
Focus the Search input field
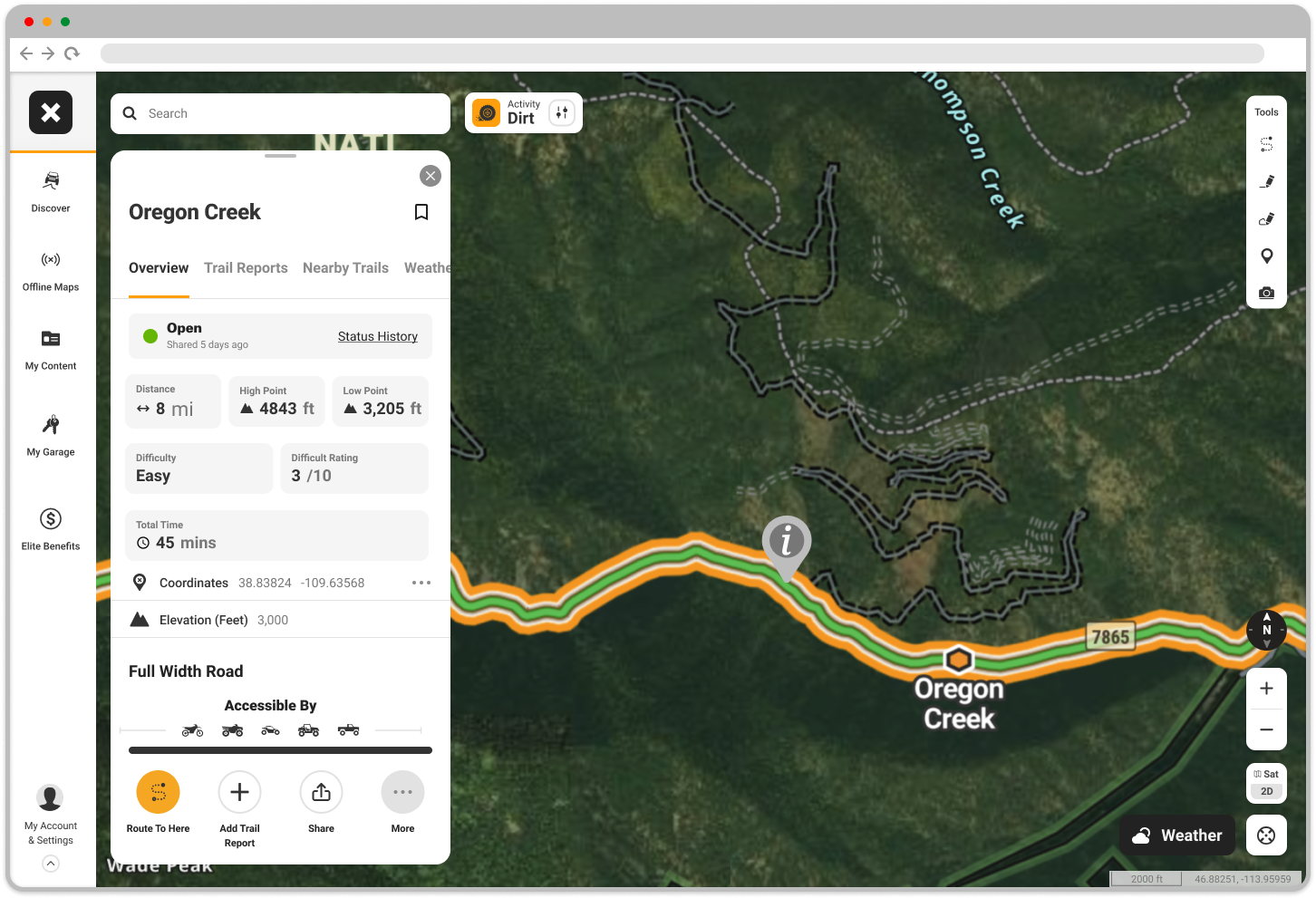281,113
